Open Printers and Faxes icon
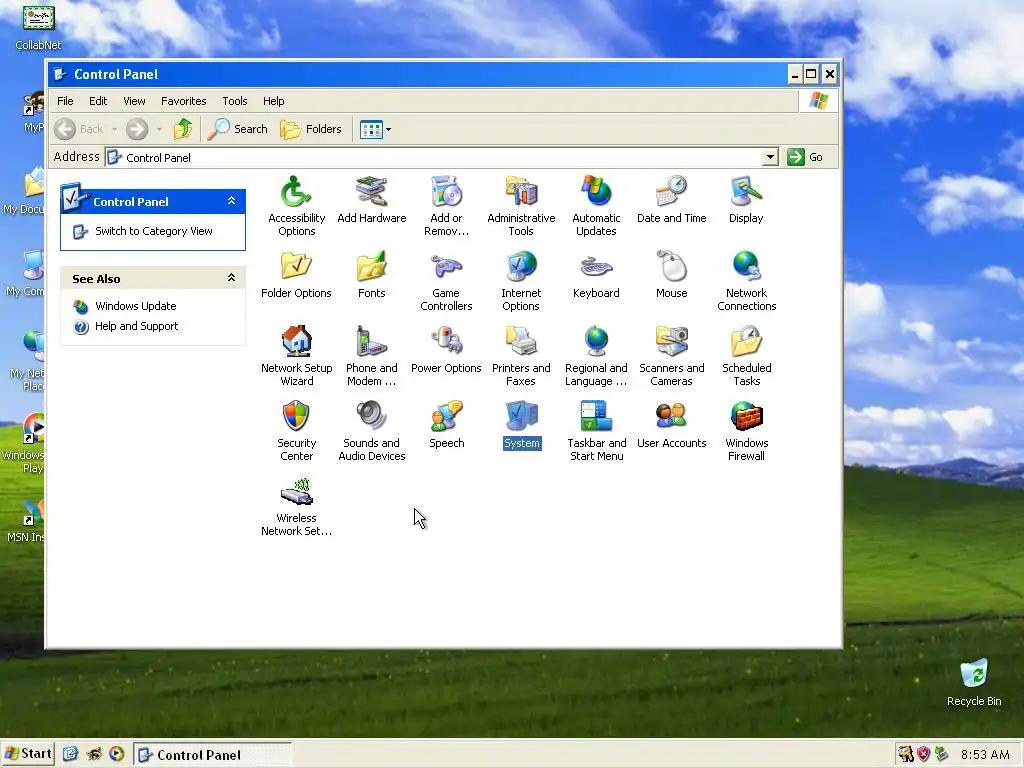This screenshot has width=1024, height=768. [x=521, y=355]
